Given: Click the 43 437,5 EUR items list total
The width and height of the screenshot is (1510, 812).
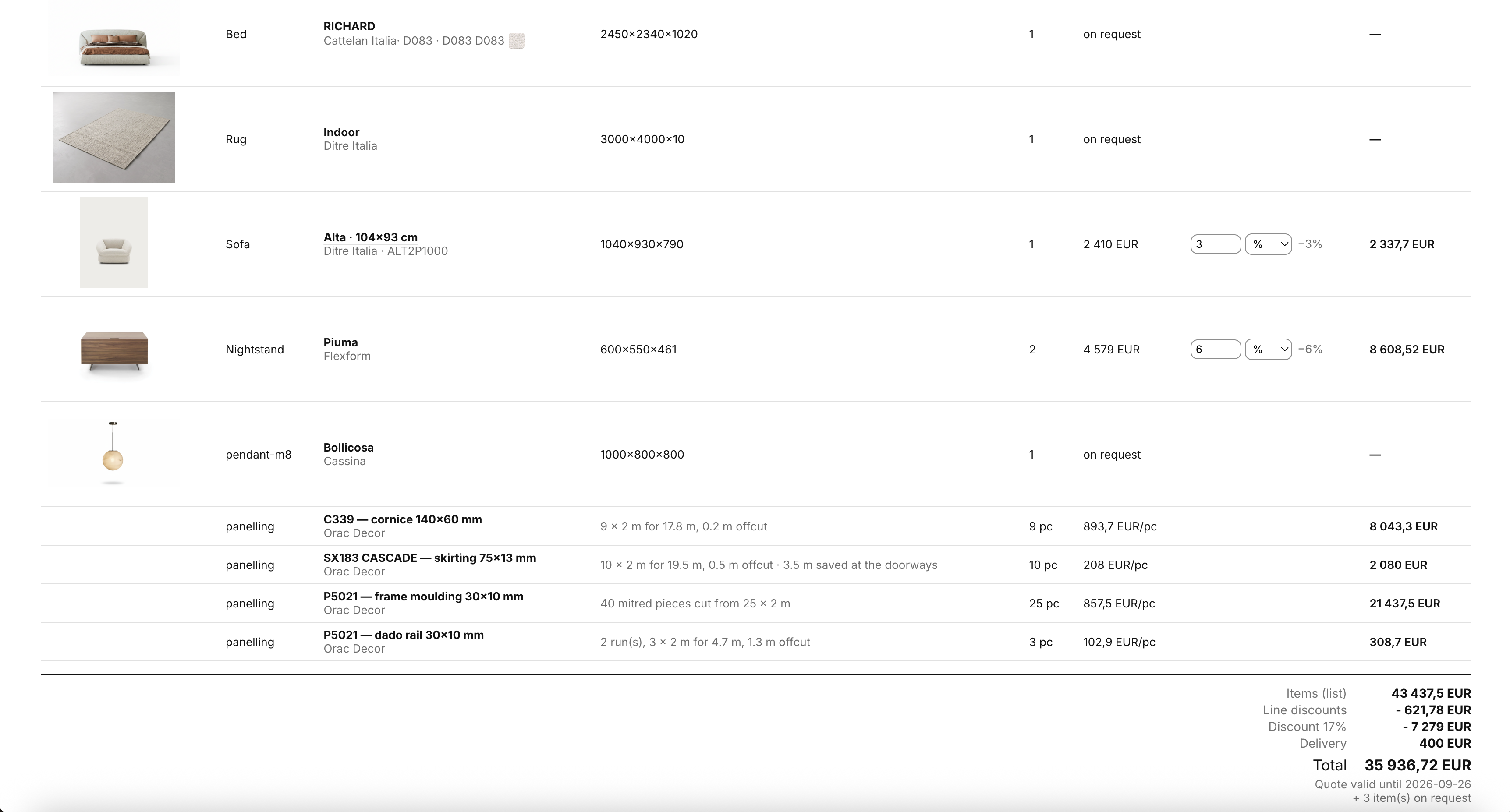Looking at the screenshot, I should (x=1431, y=693).
